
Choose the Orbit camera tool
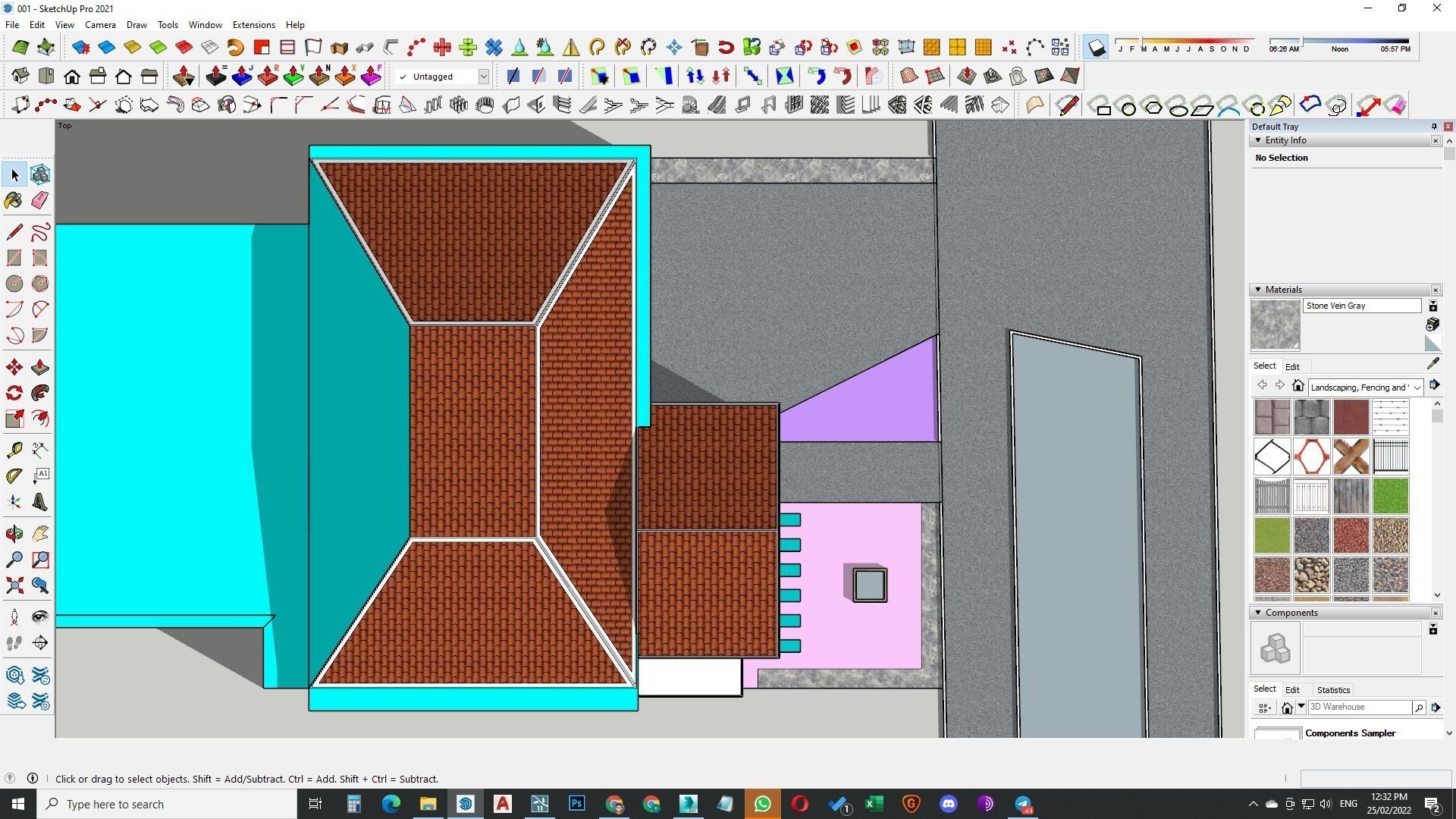coord(14,534)
